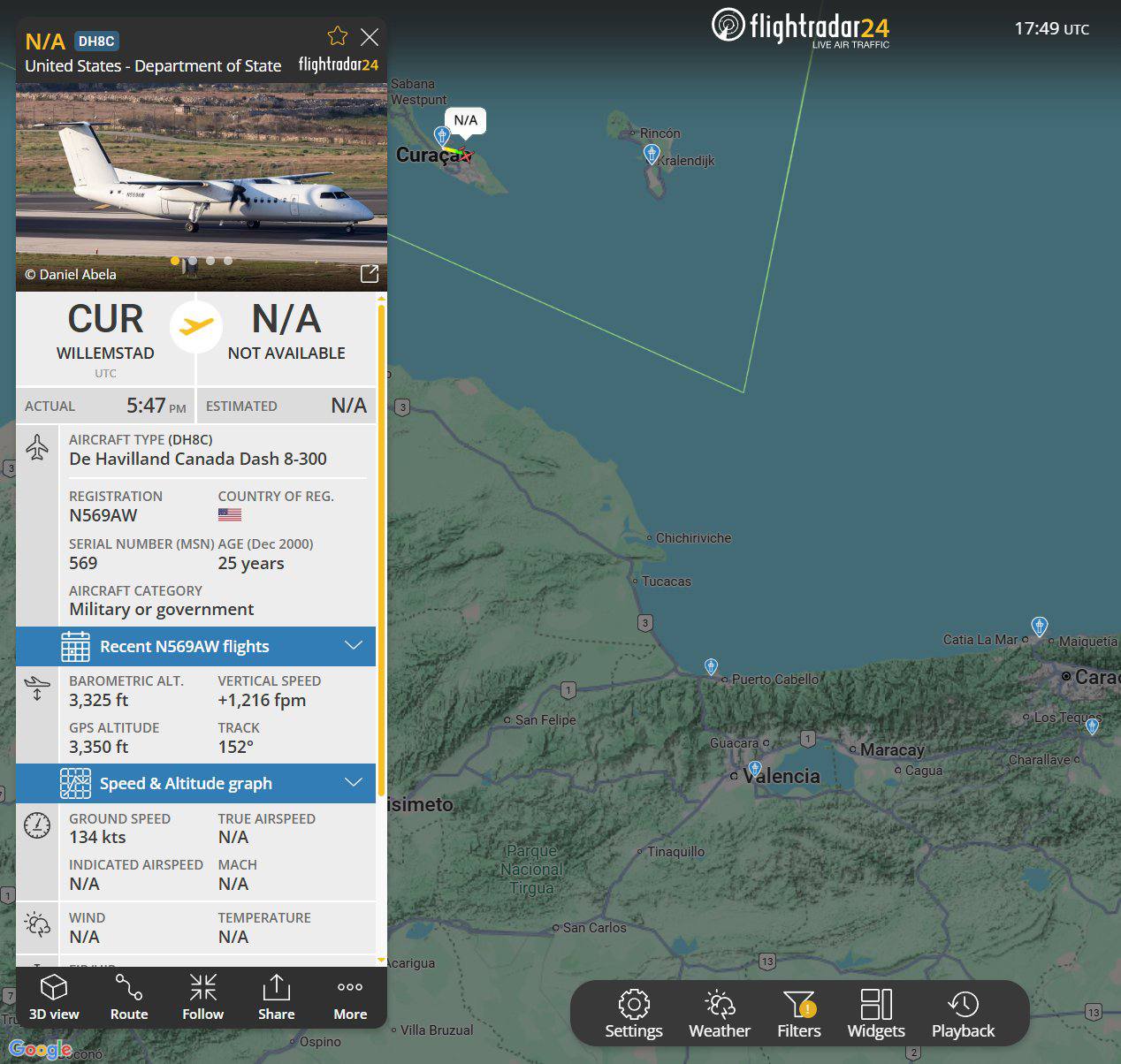This screenshot has height=1064, width=1121.
Task: Click the 25 years aircraft age
Action: pos(251,563)
